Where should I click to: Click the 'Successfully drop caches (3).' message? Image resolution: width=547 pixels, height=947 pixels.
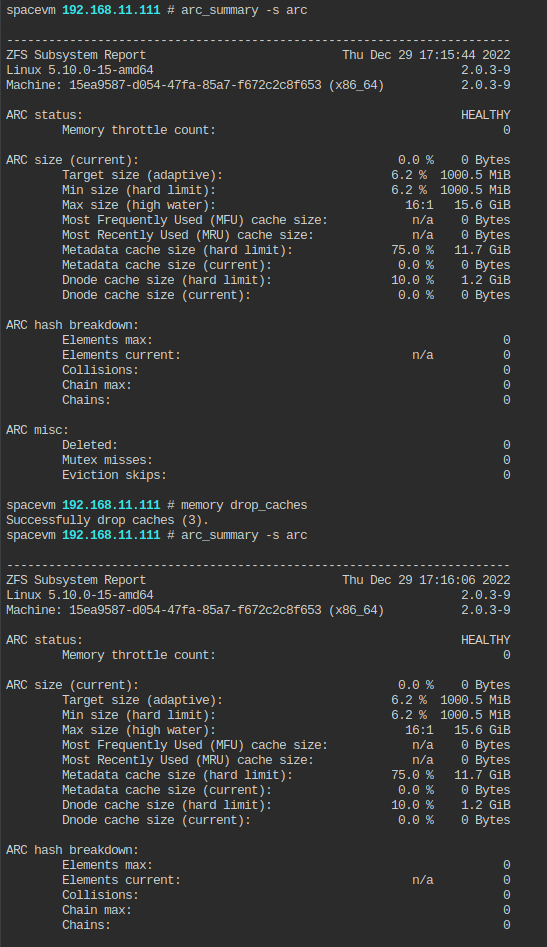(107, 520)
